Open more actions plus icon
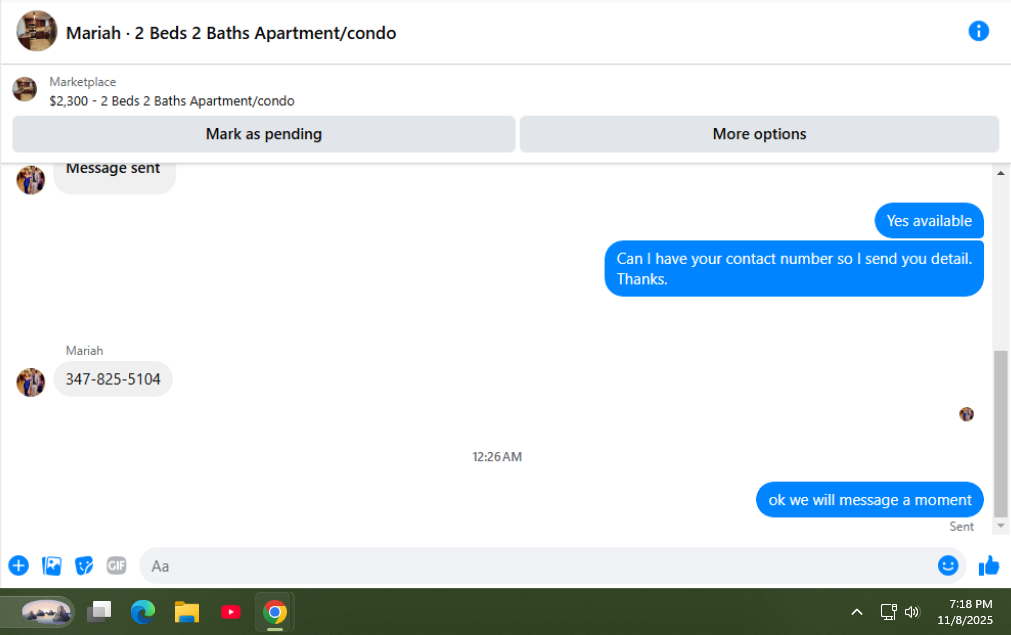The image size is (1011, 635). 19,565
